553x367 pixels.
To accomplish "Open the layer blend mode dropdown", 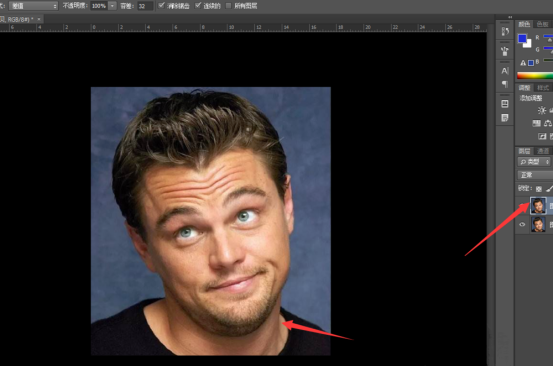I will (x=535, y=175).
